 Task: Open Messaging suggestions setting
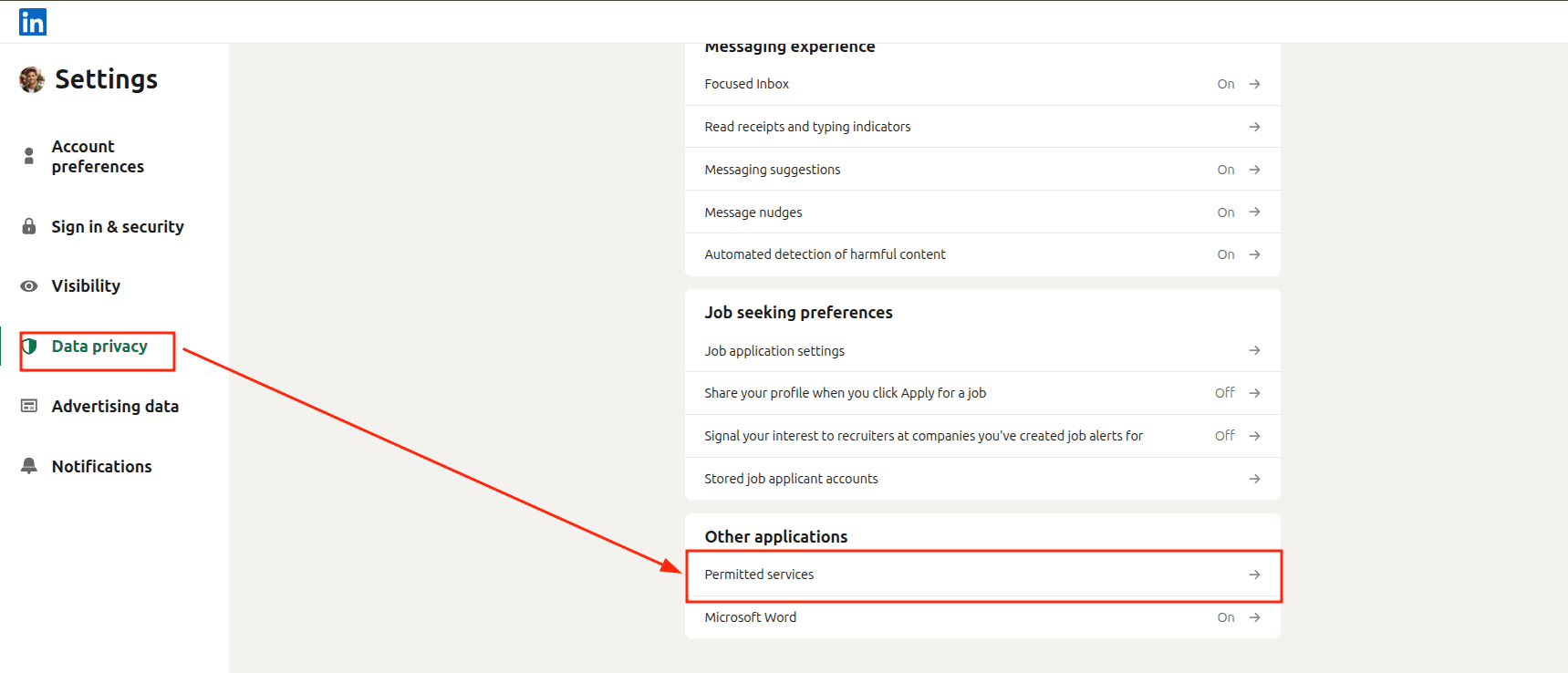pyautogui.click(x=773, y=170)
